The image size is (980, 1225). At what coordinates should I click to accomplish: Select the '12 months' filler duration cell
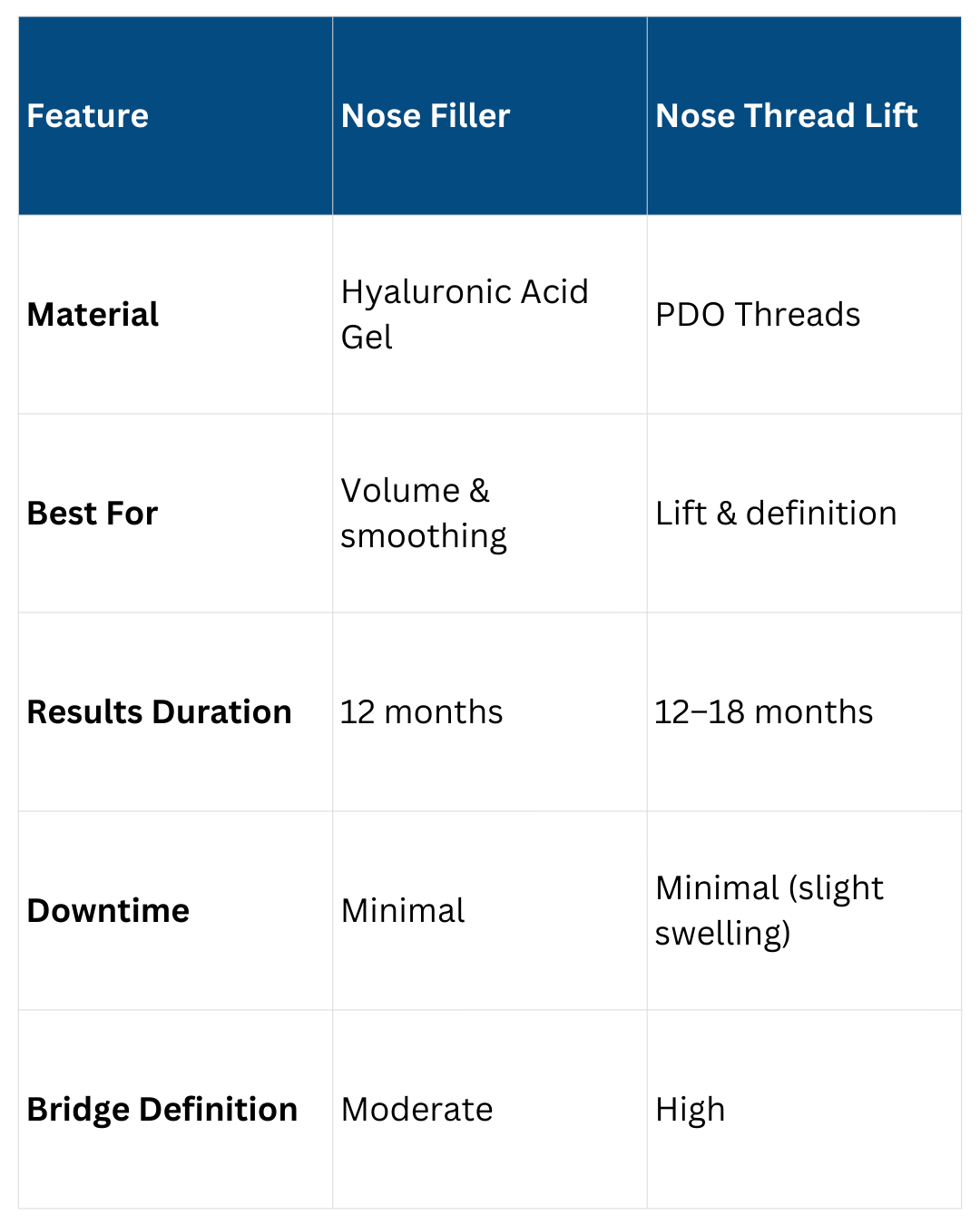[421, 712]
